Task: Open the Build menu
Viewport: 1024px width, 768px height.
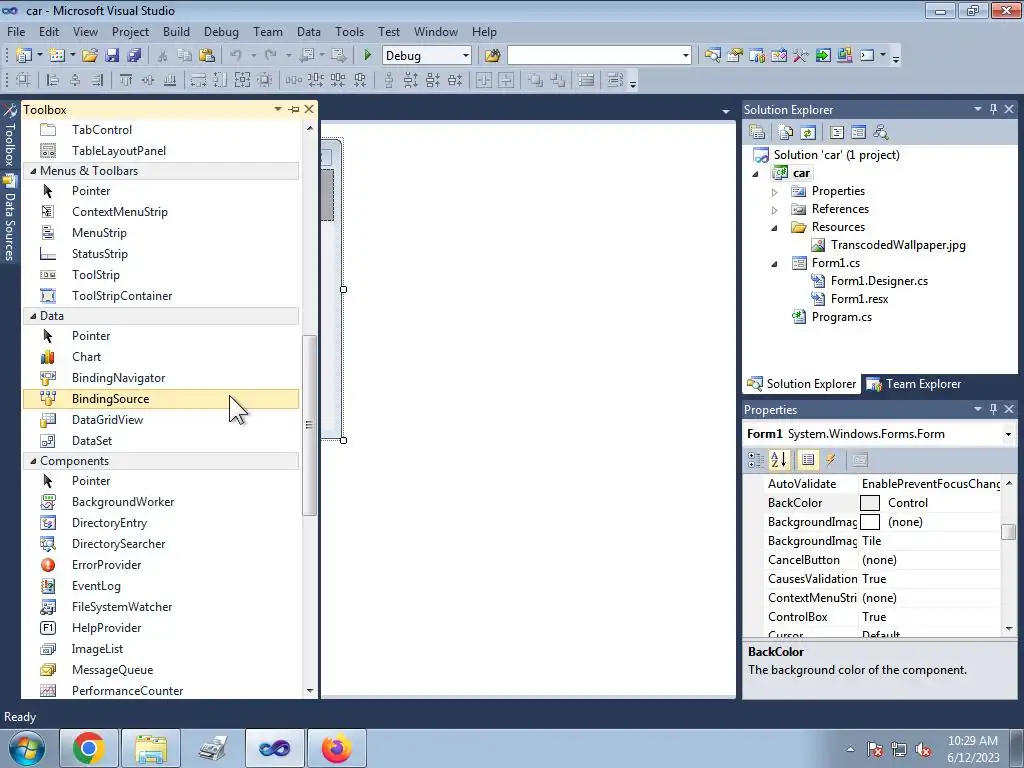Action: pyautogui.click(x=176, y=32)
